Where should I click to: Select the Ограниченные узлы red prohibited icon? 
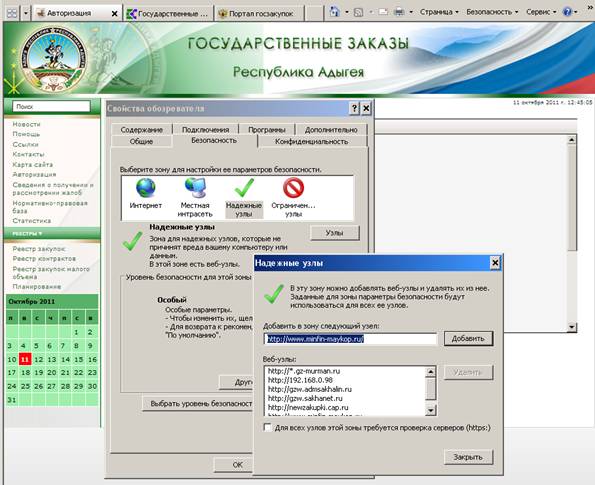tap(293, 188)
